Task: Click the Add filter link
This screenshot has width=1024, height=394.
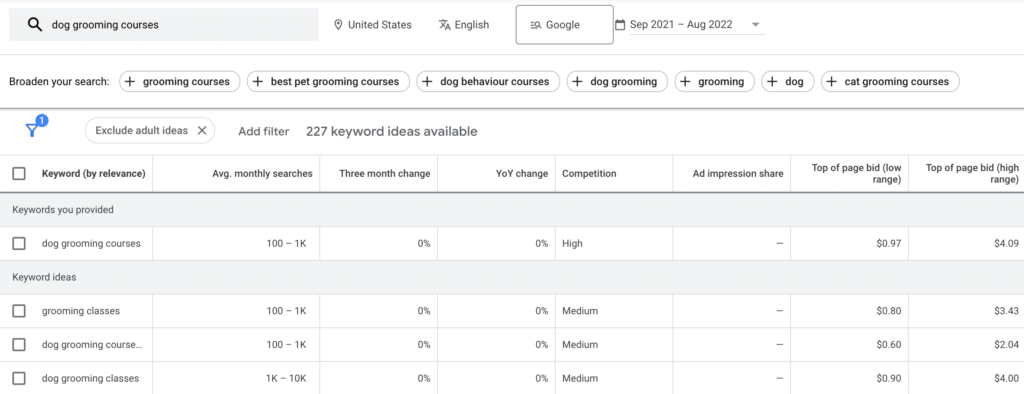Action: (263, 131)
